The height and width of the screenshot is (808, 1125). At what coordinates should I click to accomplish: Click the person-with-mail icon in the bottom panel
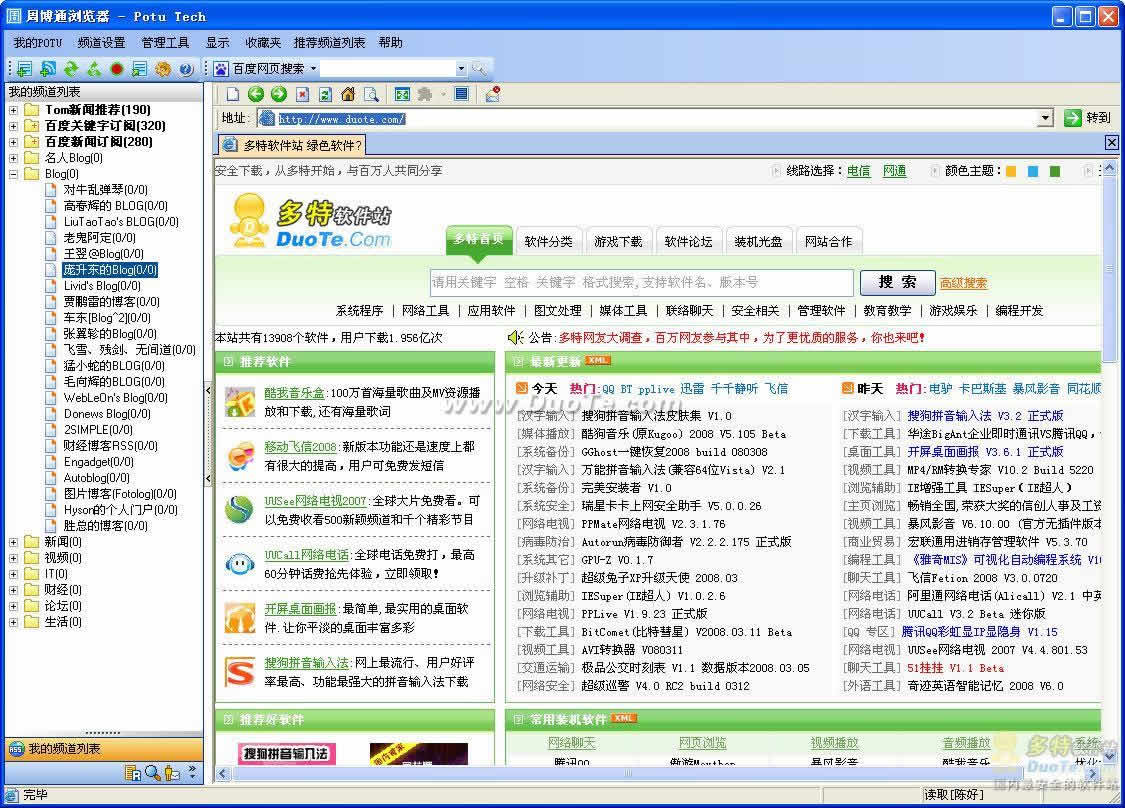point(171,773)
